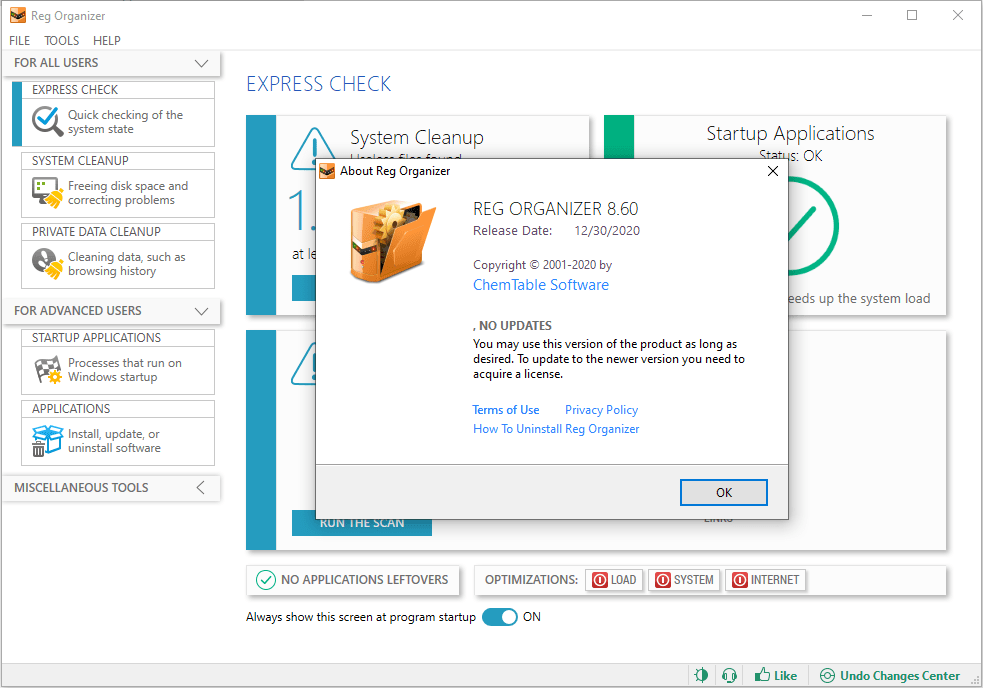The height and width of the screenshot is (688, 983).
Task: Select the Private Data Cleanup sidebar item
Action: pos(118,255)
